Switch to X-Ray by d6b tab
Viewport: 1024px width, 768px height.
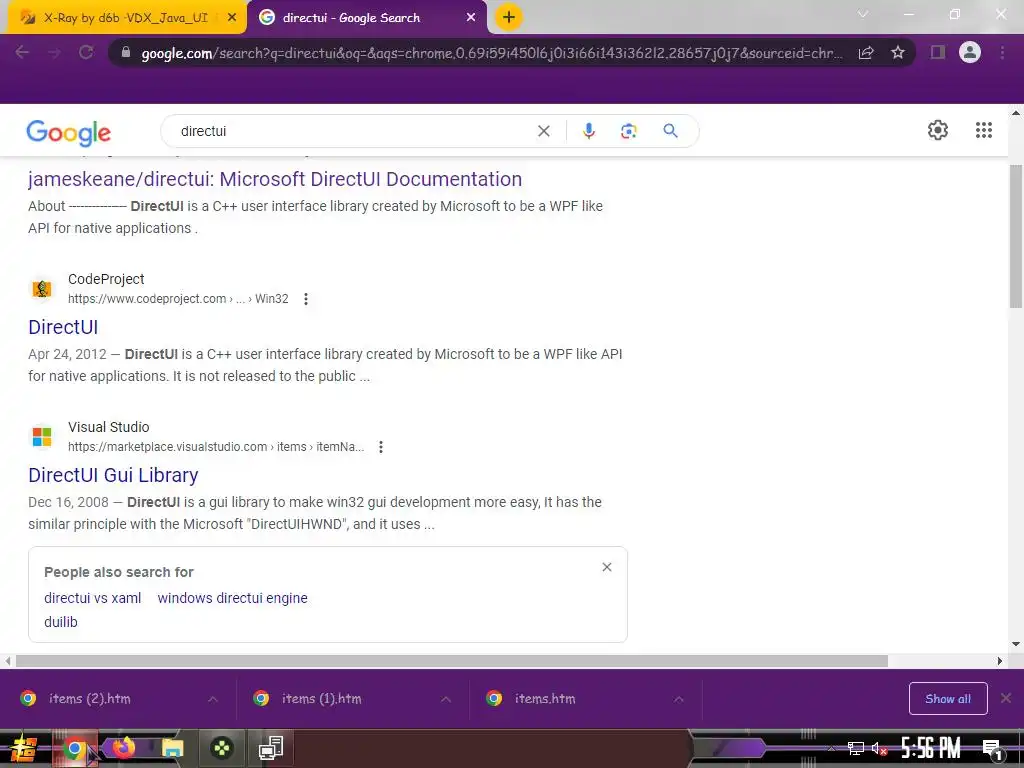pyautogui.click(x=124, y=18)
